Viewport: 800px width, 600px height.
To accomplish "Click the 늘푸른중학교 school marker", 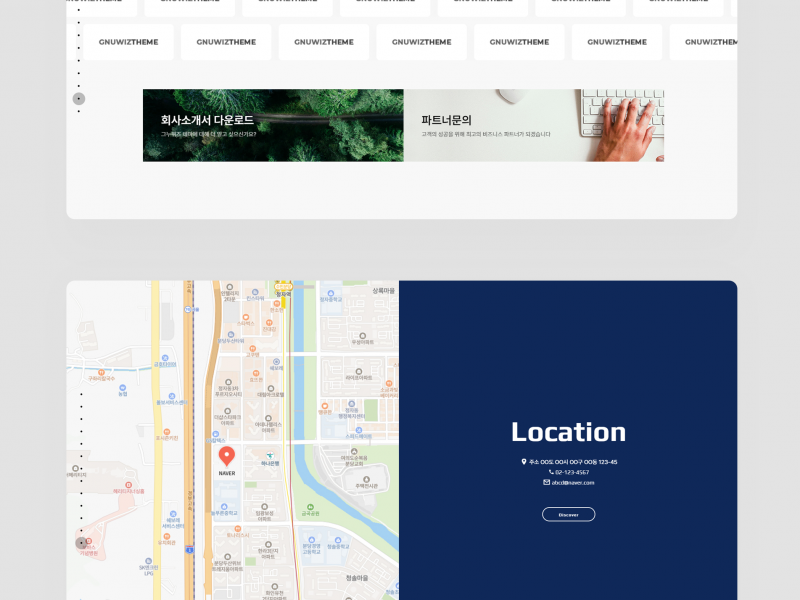I will click(224, 507).
